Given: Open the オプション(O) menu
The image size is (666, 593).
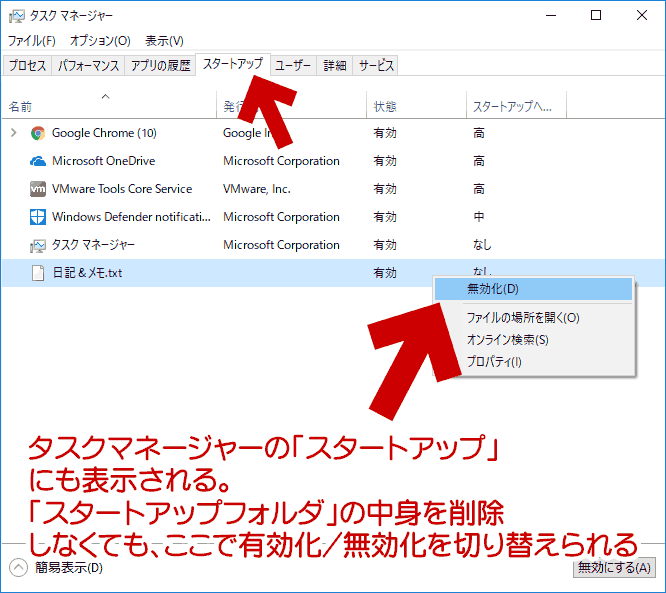Looking at the screenshot, I should (x=100, y=41).
